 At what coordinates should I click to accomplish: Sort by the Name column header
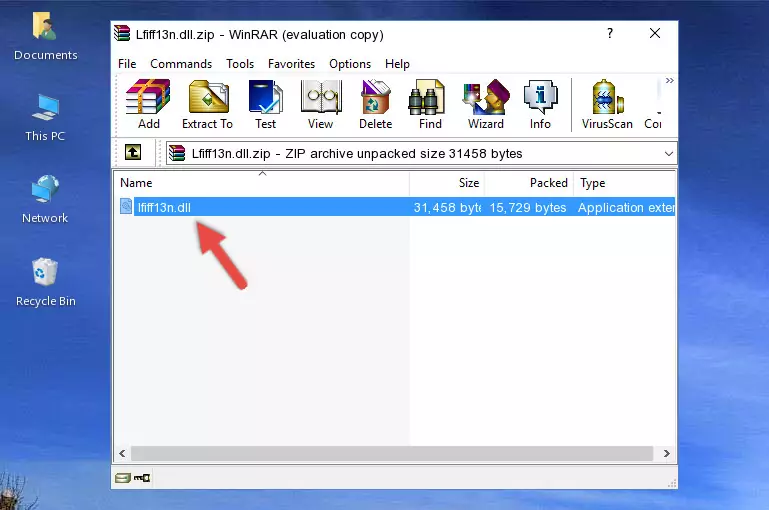tap(262, 183)
